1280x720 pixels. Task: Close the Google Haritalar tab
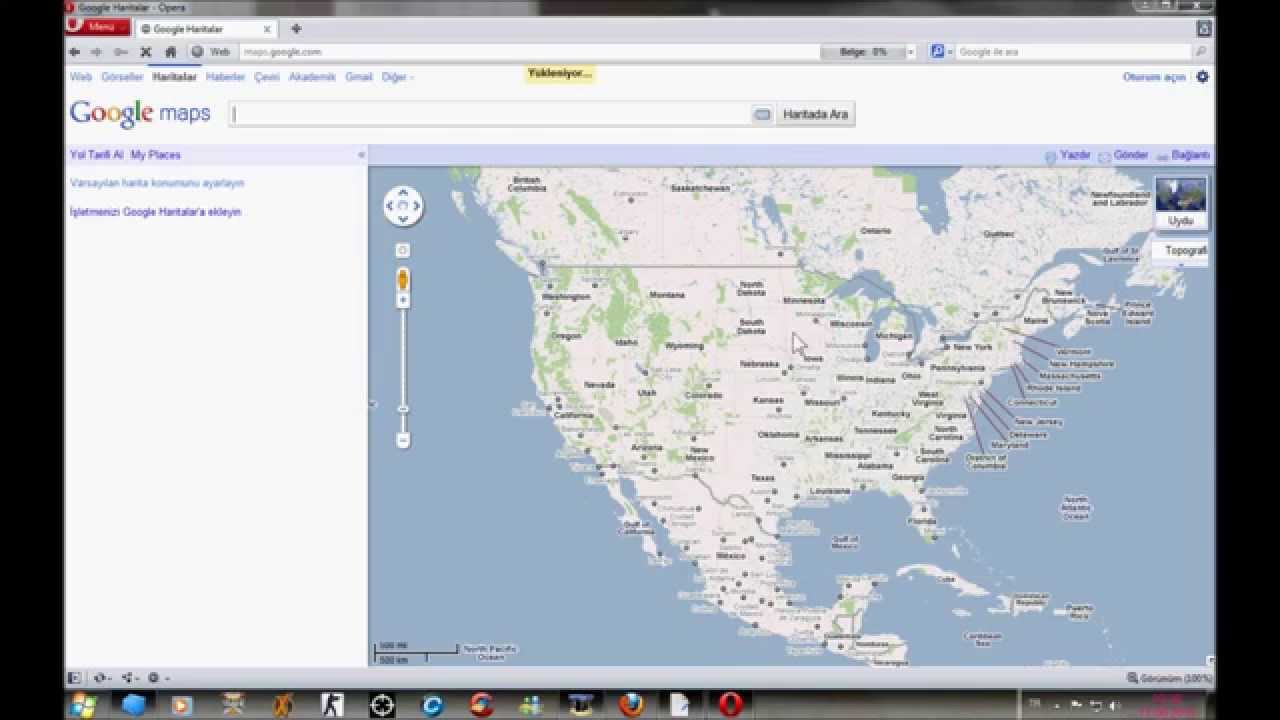pyautogui.click(x=267, y=29)
